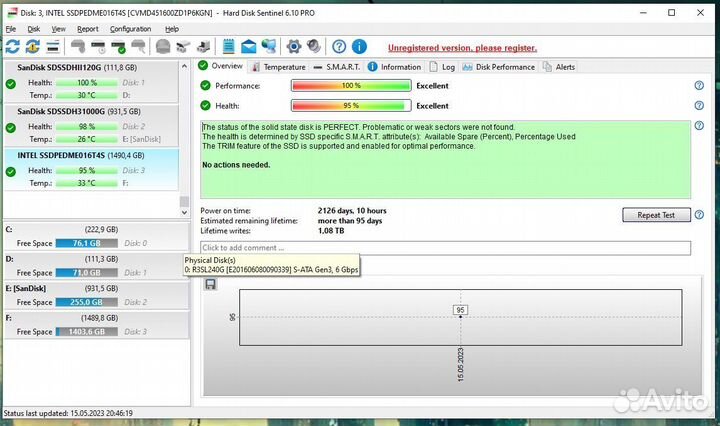This screenshot has width=720, height=426.
Task: Click the 95 data point on health graph
Action: click(x=461, y=317)
